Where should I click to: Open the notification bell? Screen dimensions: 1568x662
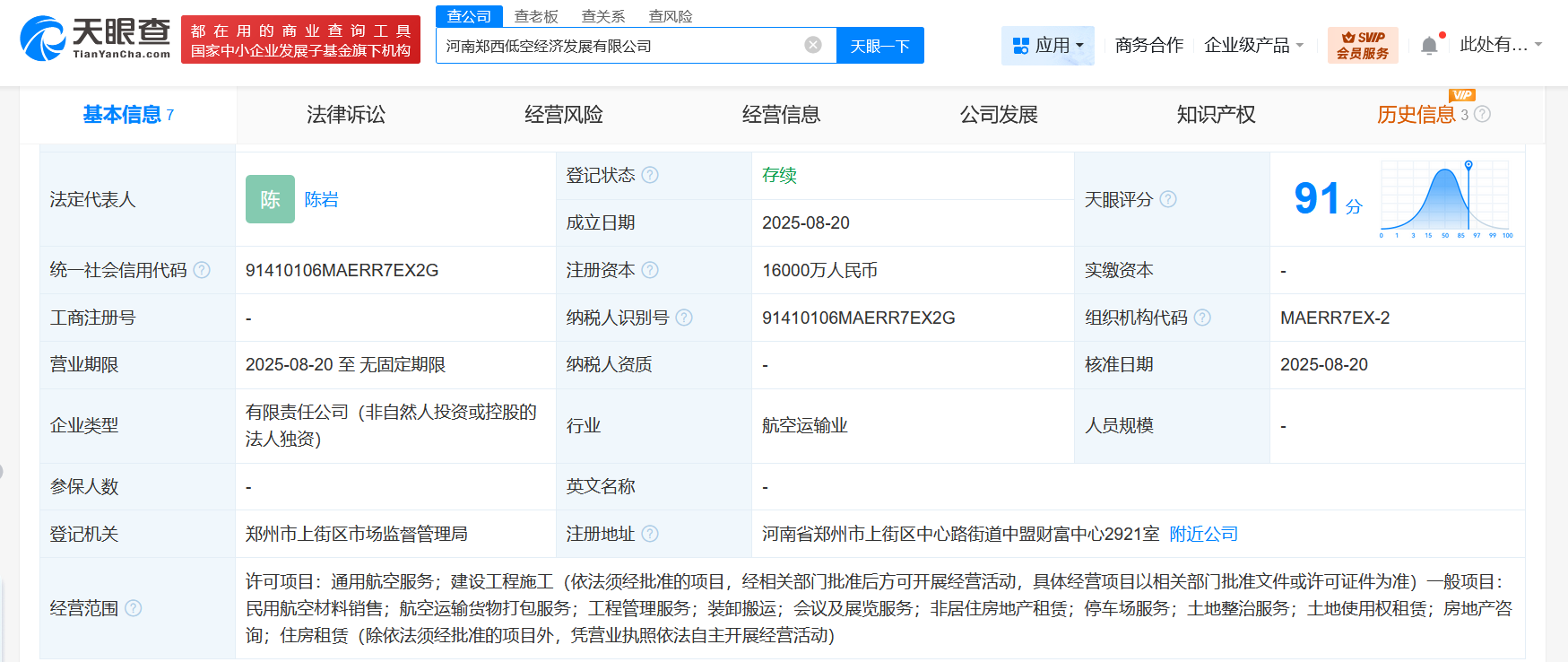tap(1429, 45)
